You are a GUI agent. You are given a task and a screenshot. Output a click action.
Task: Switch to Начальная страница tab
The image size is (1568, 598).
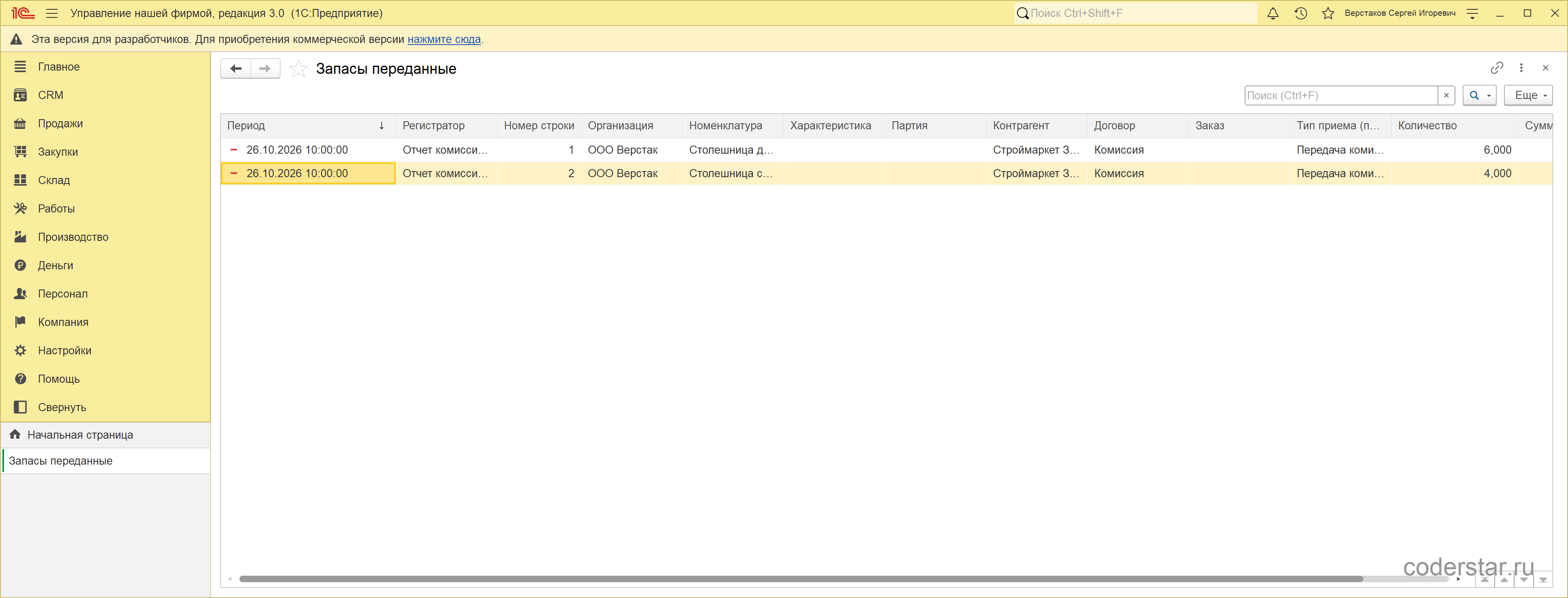(106, 435)
